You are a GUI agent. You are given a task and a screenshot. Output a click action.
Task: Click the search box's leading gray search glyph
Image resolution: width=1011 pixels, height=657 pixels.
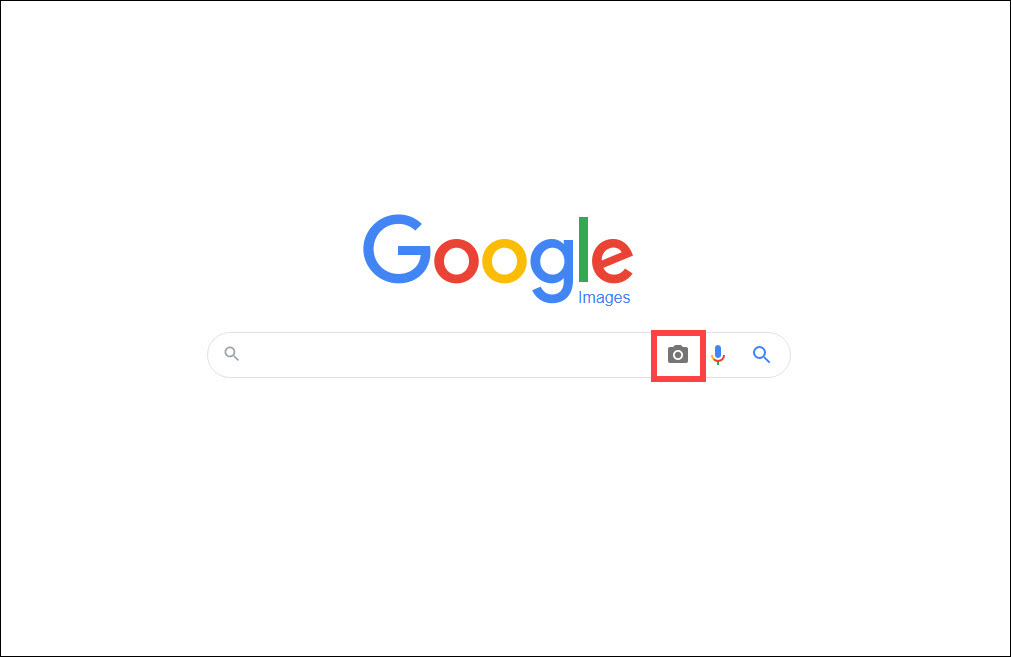click(x=231, y=353)
